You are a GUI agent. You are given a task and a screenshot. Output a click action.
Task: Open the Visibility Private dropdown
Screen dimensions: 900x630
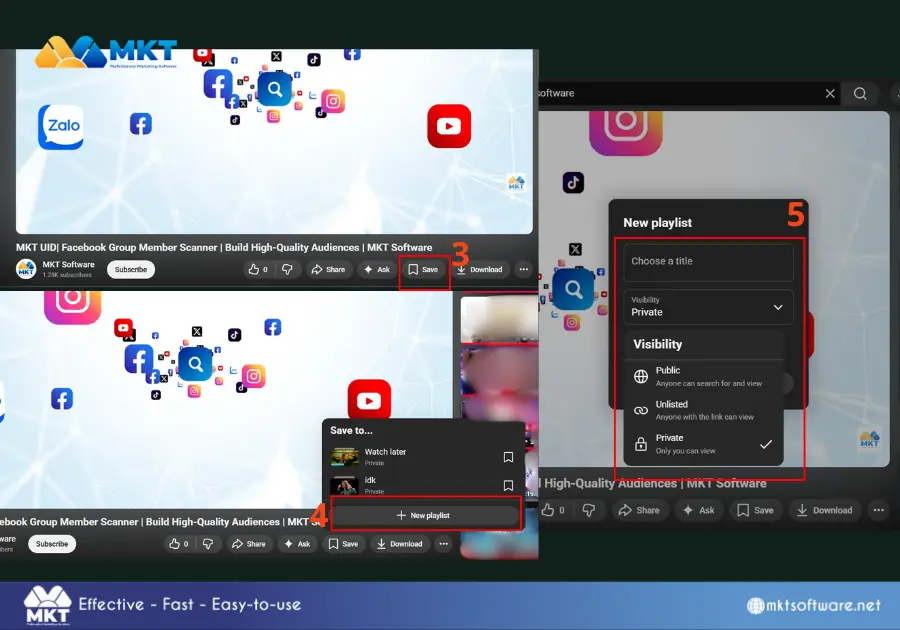point(708,307)
